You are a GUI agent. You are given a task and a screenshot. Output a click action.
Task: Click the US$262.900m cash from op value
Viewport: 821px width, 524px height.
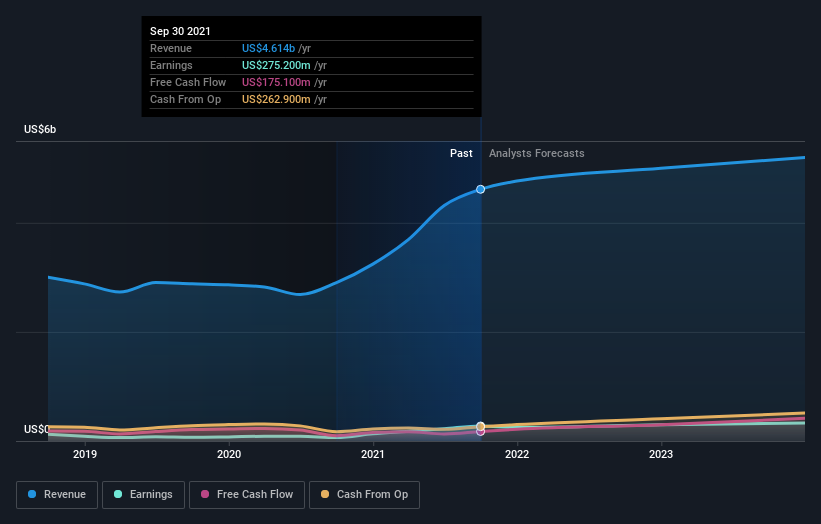tap(276, 99)
